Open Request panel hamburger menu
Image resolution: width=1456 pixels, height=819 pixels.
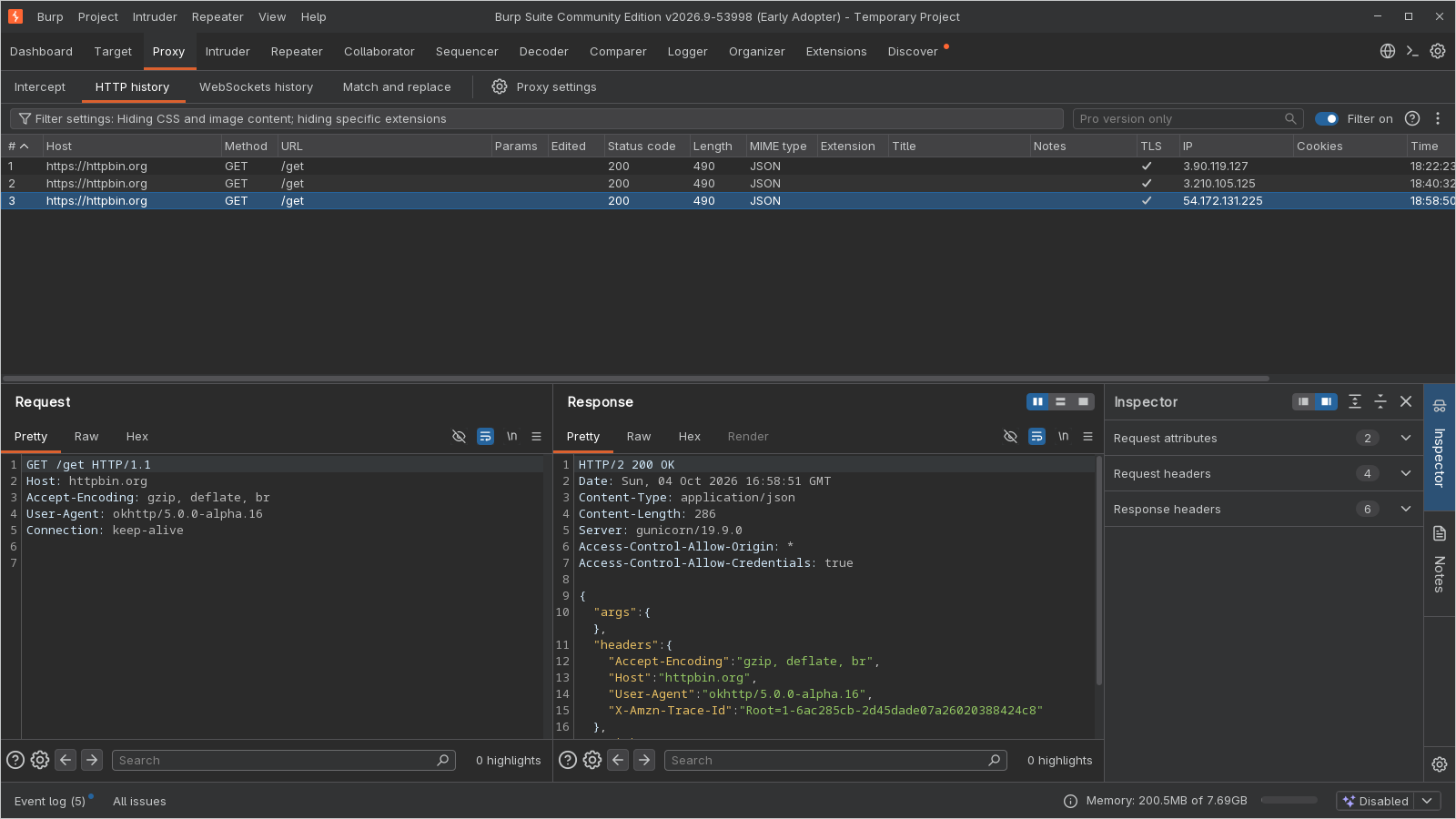(x=537, y=437)
